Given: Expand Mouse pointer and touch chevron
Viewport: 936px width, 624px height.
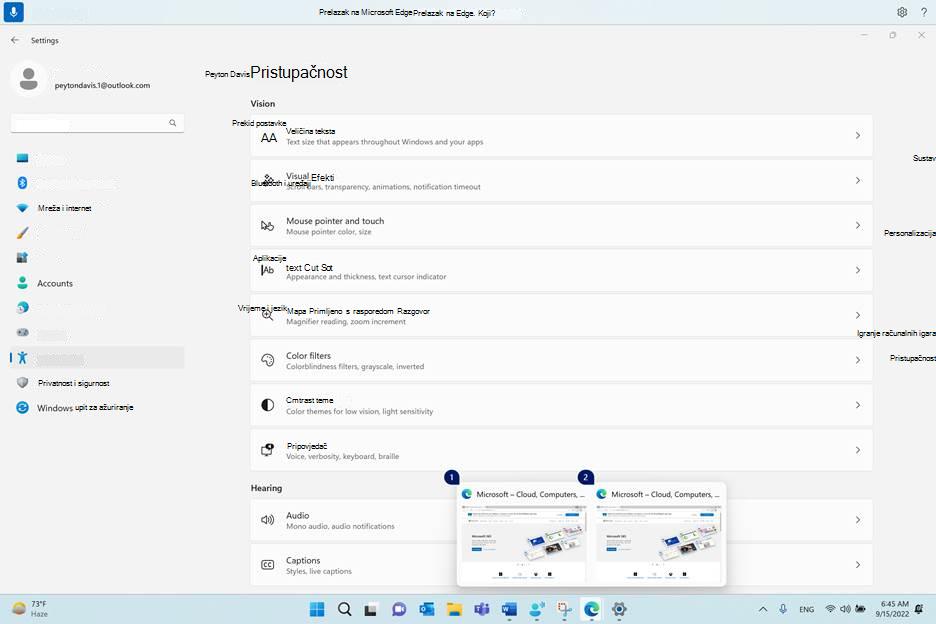Looking at the screenshot, I should (x=858, y=225).
